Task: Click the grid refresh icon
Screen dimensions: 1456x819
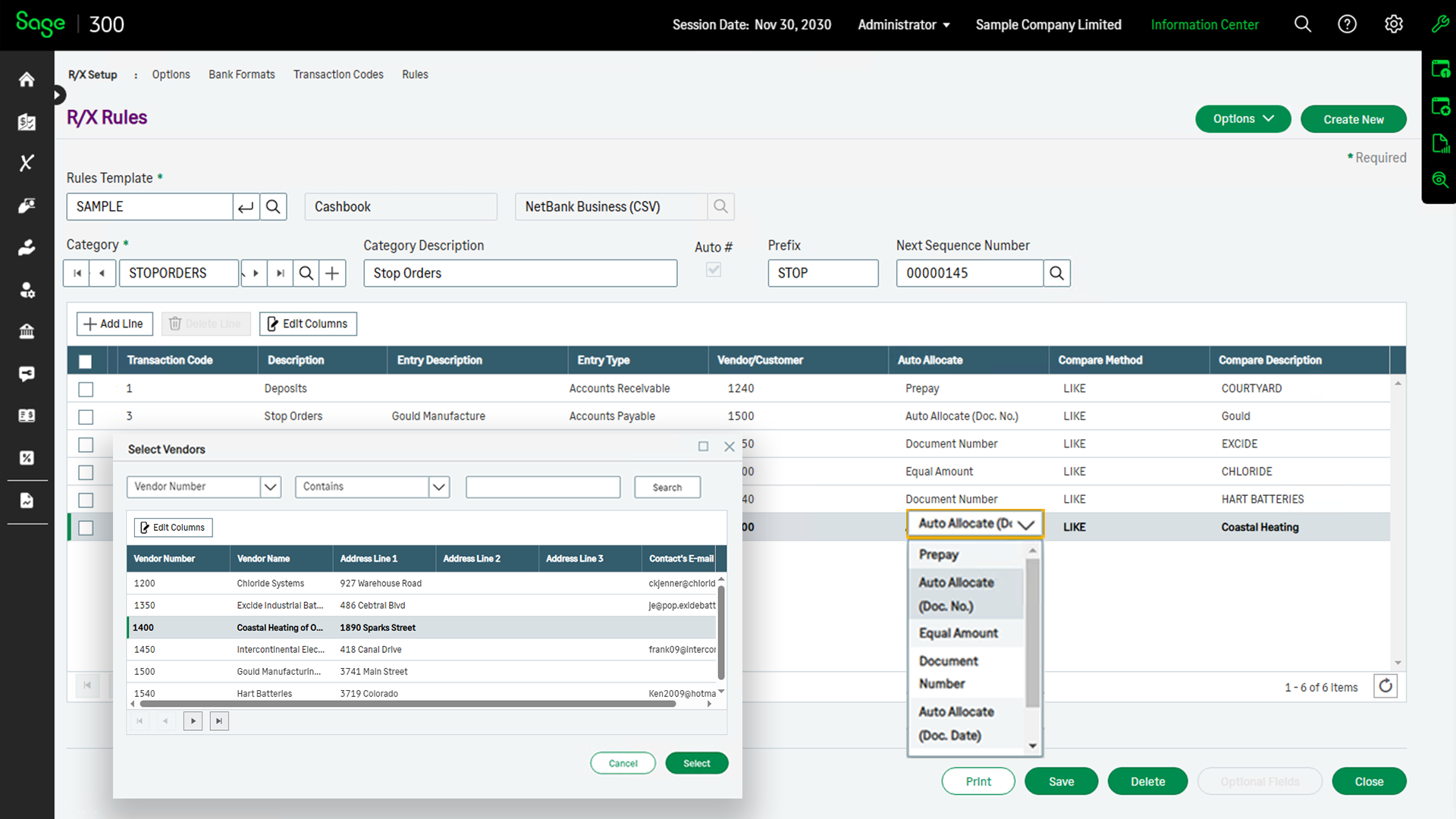Action: [1385, 686]
